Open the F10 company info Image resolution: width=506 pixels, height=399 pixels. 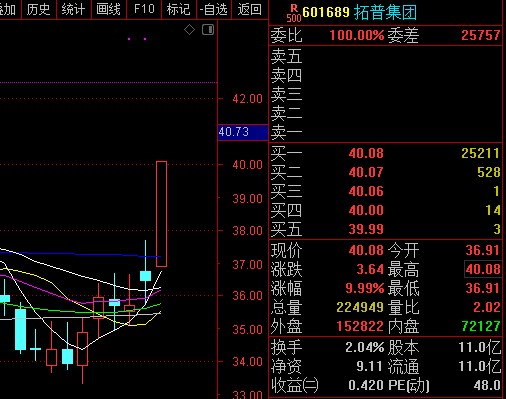tap(144, 9)
